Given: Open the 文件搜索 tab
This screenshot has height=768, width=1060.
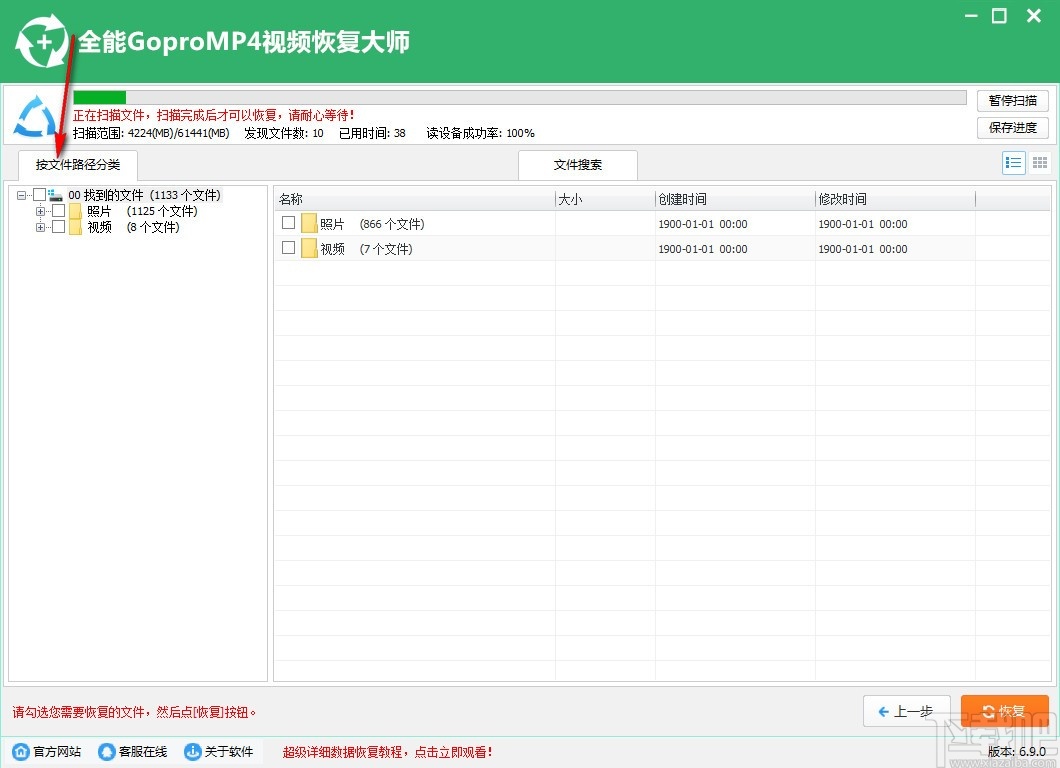Looking at the screenshot, I should click(x=578, y=165).
